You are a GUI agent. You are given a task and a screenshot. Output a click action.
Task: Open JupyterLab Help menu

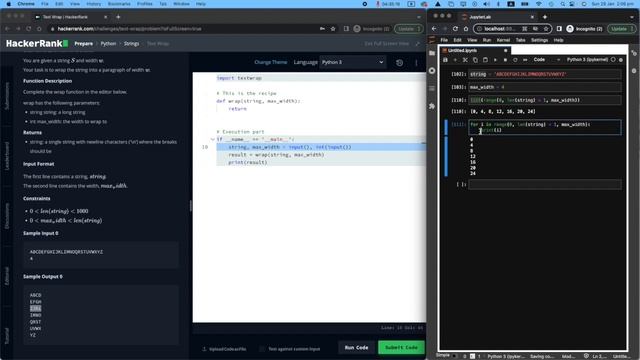(x=558, y=40)
